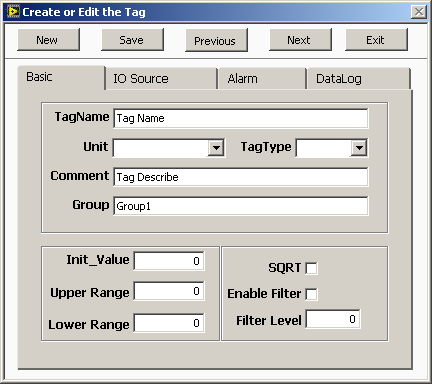Save the current tag

point(133,40)
